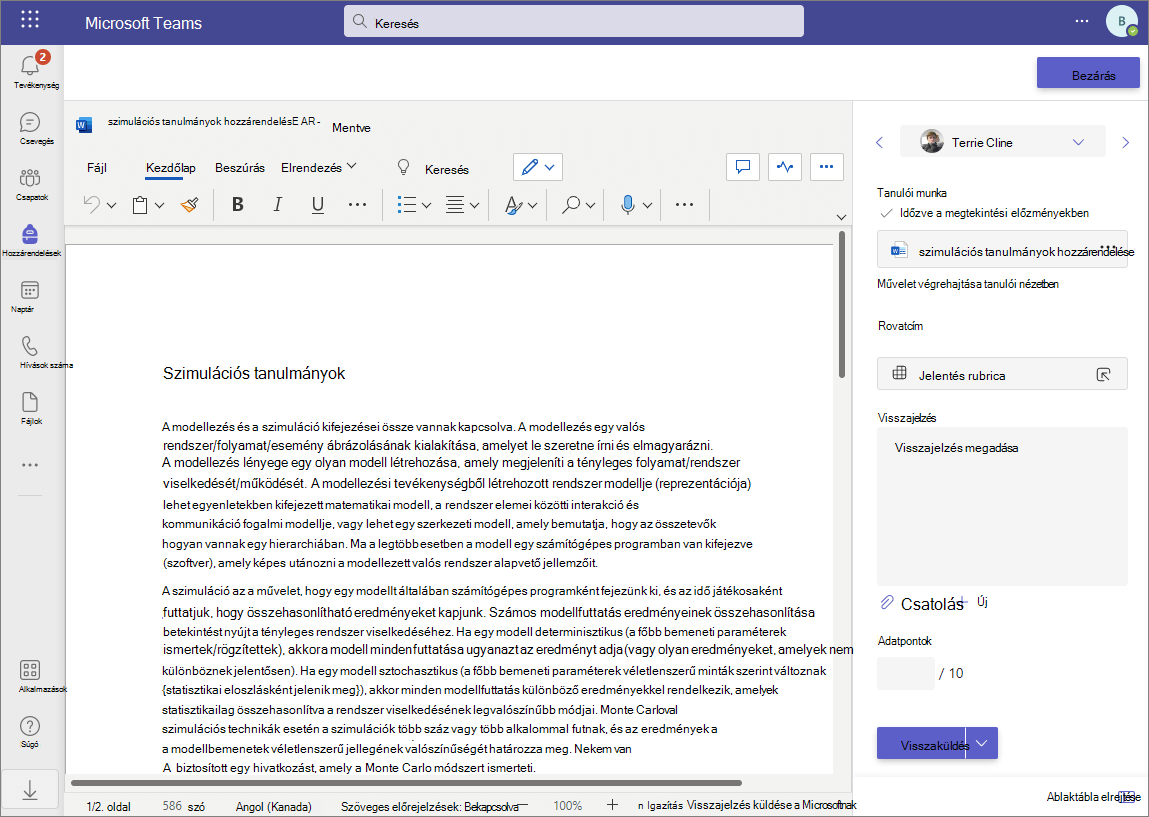Expand the Terrie Cline student dropdown

(1078, 142)
